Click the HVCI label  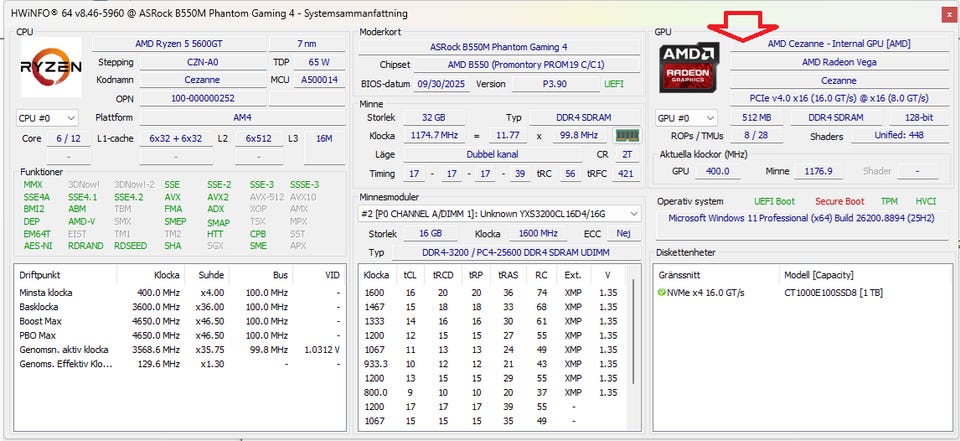pyautogui.click(x=926, y=202)
